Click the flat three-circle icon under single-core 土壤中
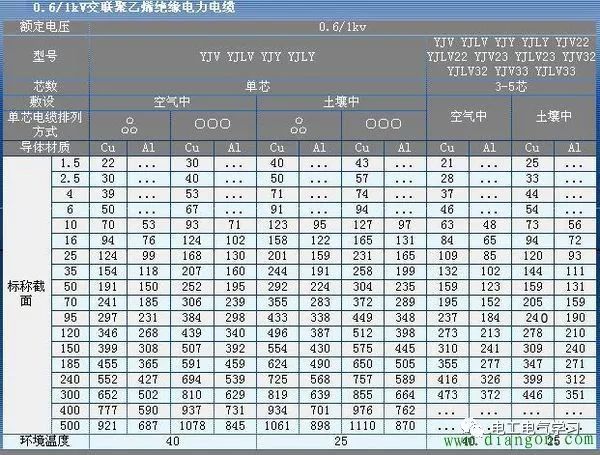600x455 pixels. coord(382,125)
